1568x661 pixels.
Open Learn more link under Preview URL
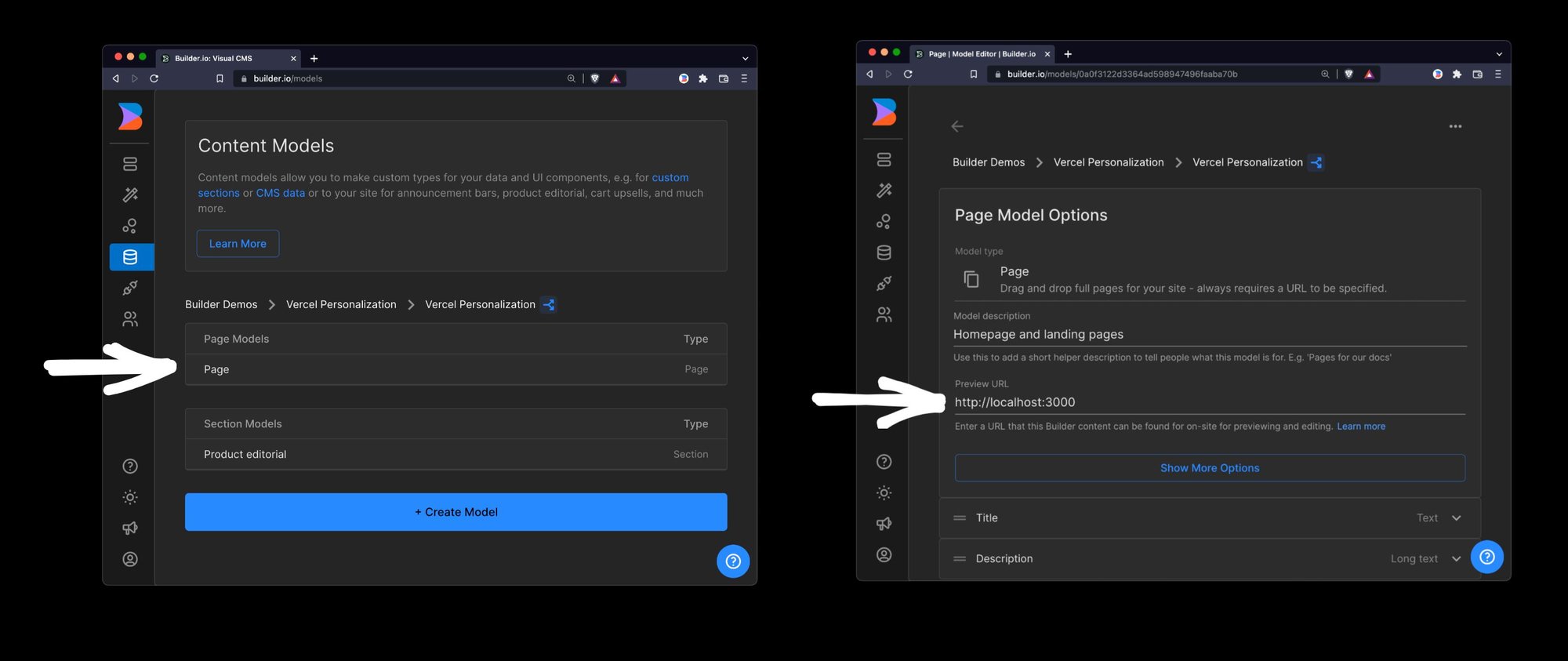coord(1361,427)
